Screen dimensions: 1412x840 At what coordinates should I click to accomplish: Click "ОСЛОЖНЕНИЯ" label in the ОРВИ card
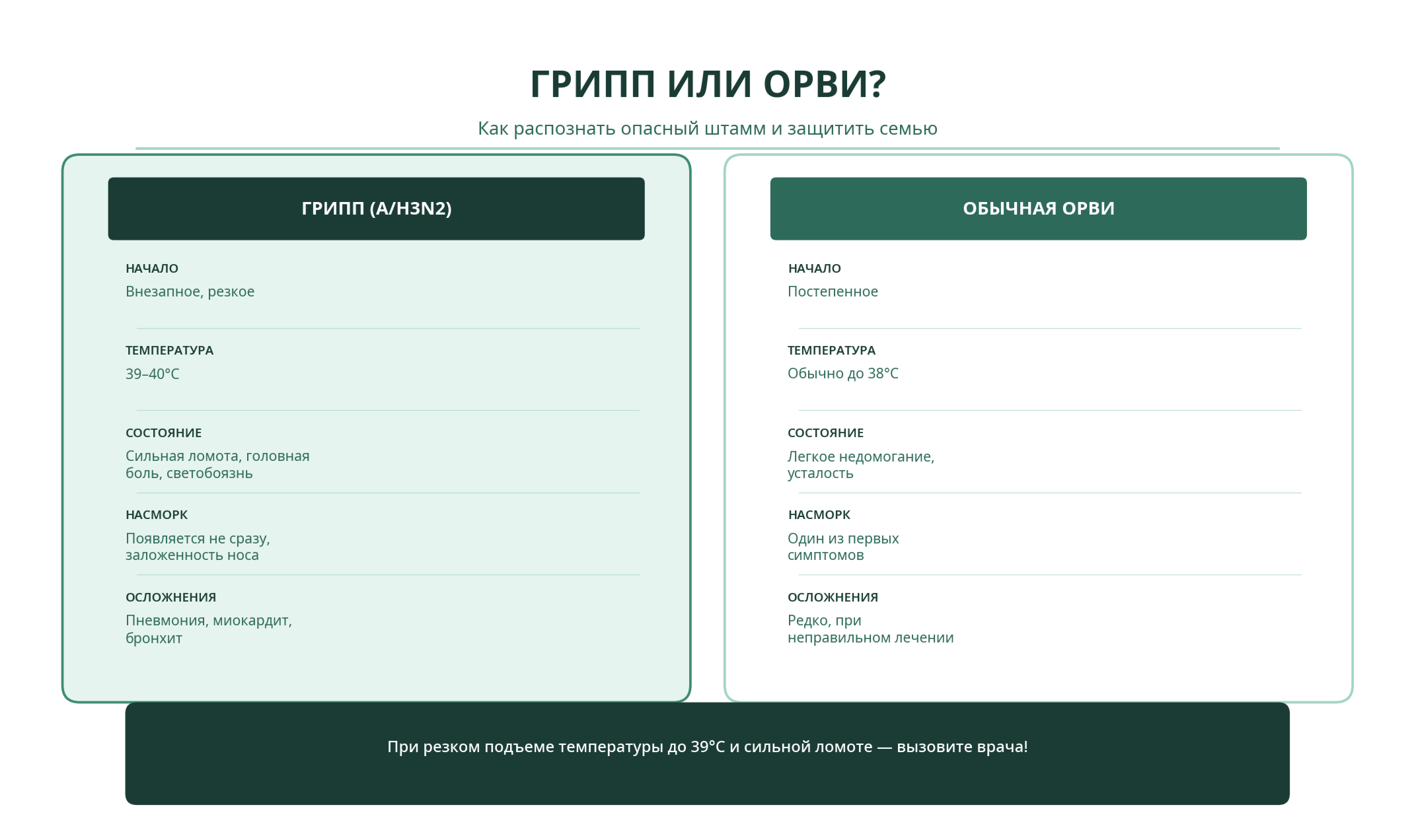point(833,598)
